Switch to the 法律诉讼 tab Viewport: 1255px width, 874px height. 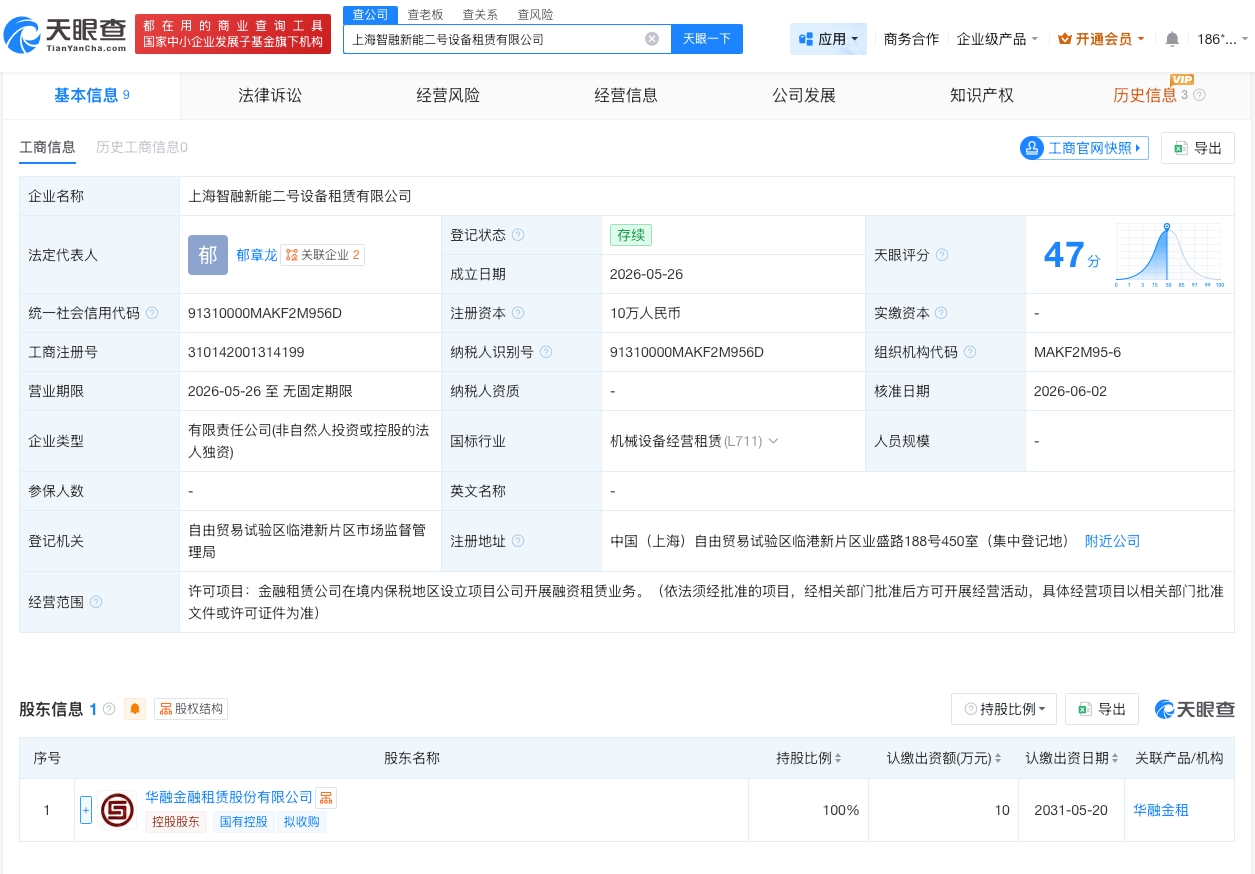pos(270,96)
